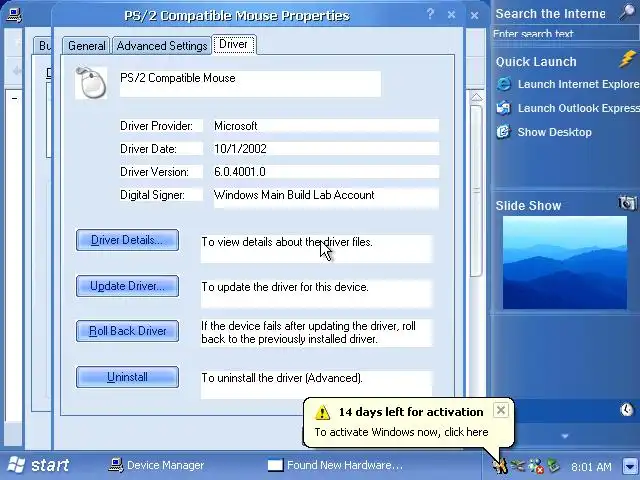
Task: Click the 'Slide Show' sidebar heading
Action: pyautogui.click(x=528, y=205)
